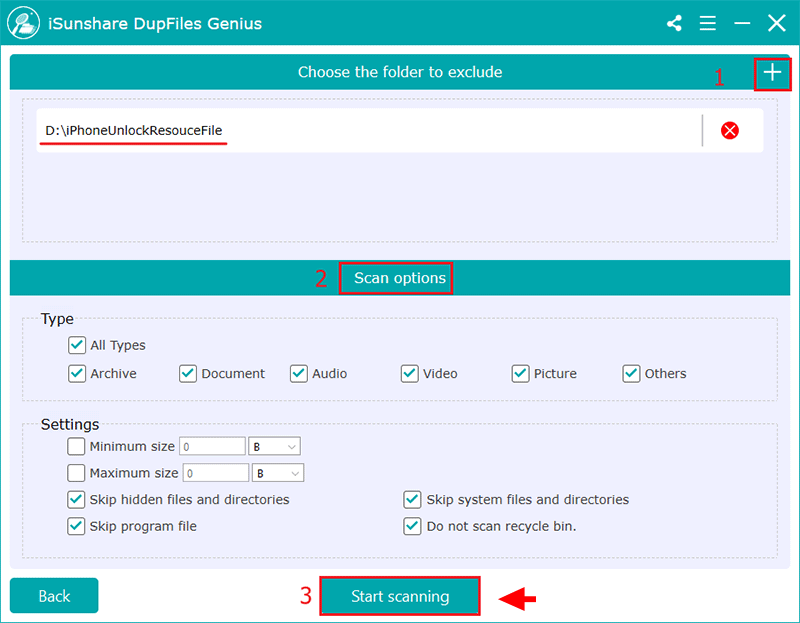Go back using the Back button
800x623 pixels.
point(53,595)
